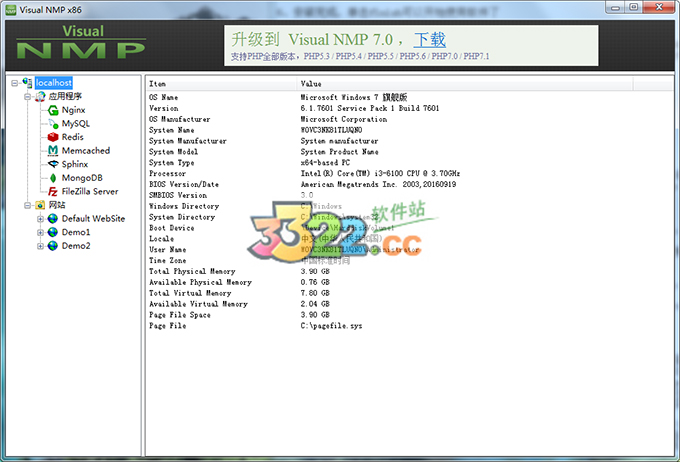This screenshot has height=462, width=680.
Task: Click the C:\pagefile.sys value
Action: pos(331,326)
